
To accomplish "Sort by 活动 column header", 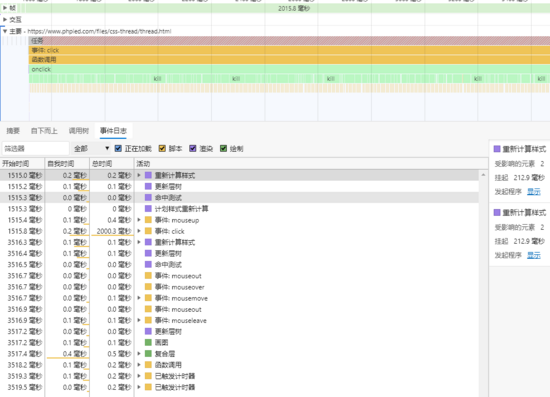I will [311, 164].
